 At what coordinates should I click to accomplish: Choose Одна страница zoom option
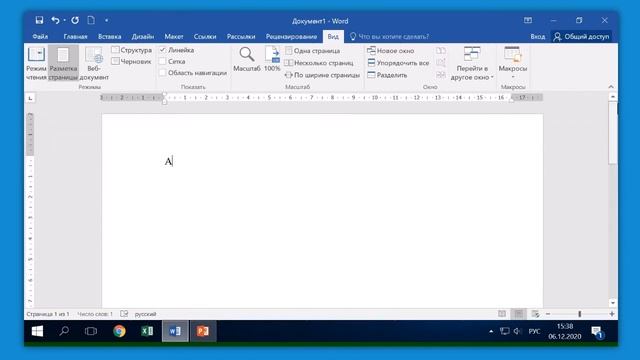click(313, 51)
